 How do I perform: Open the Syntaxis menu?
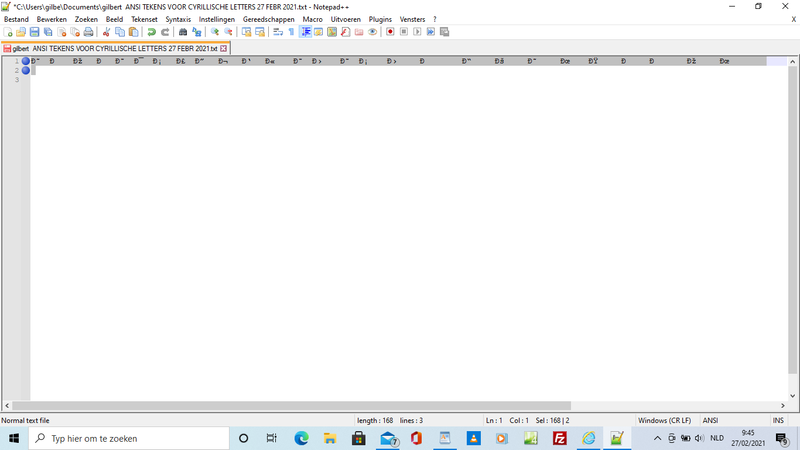[178, 19]
